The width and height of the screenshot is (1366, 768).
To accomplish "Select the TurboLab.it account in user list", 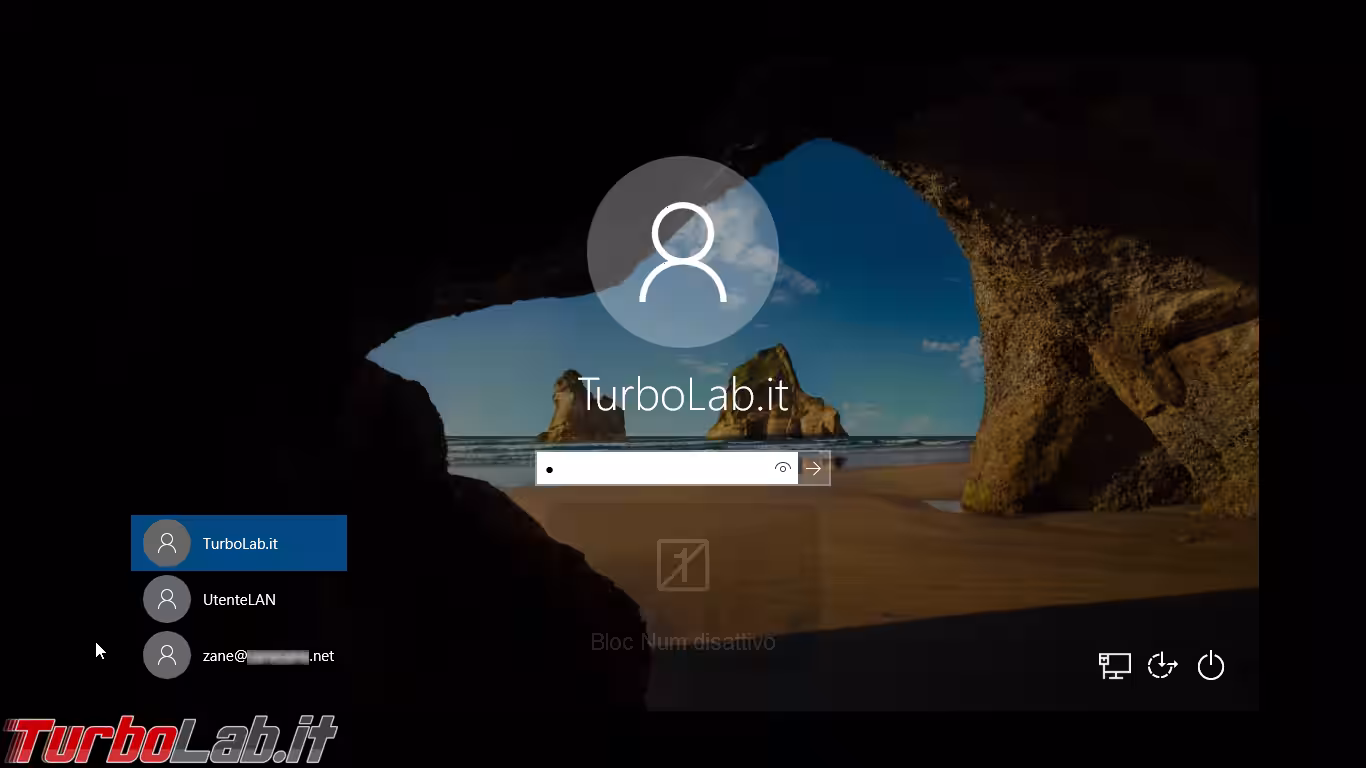I will pyautogui.click(x=239, y=543).
